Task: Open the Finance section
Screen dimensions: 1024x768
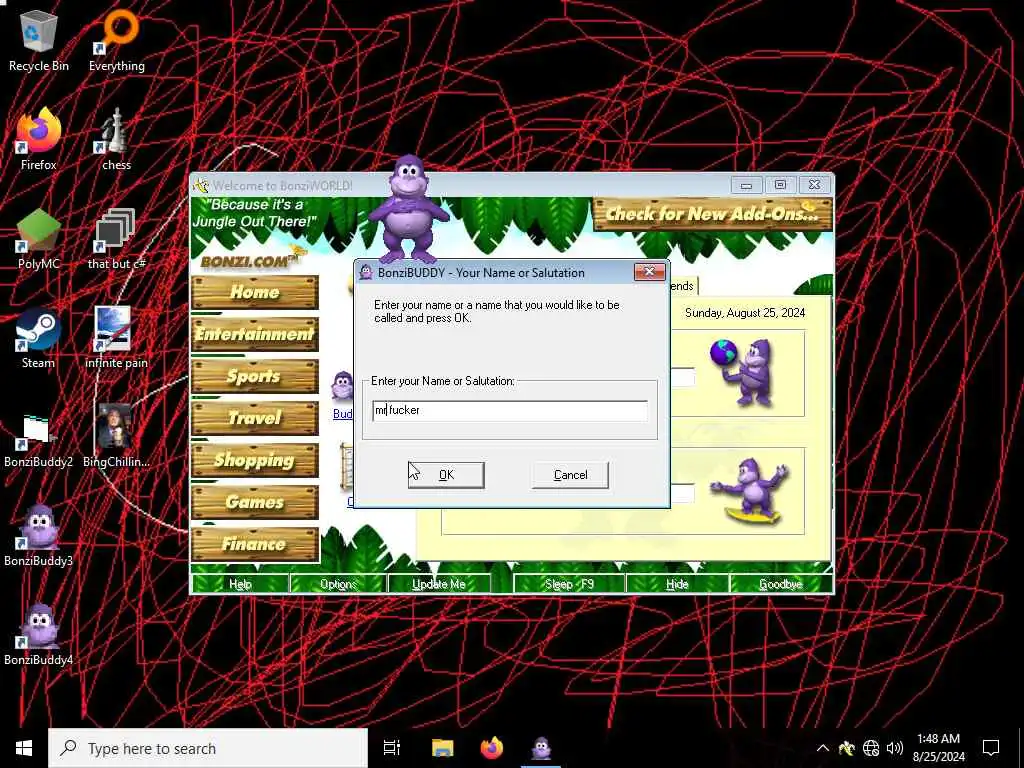Action: (x=255, y=543)
